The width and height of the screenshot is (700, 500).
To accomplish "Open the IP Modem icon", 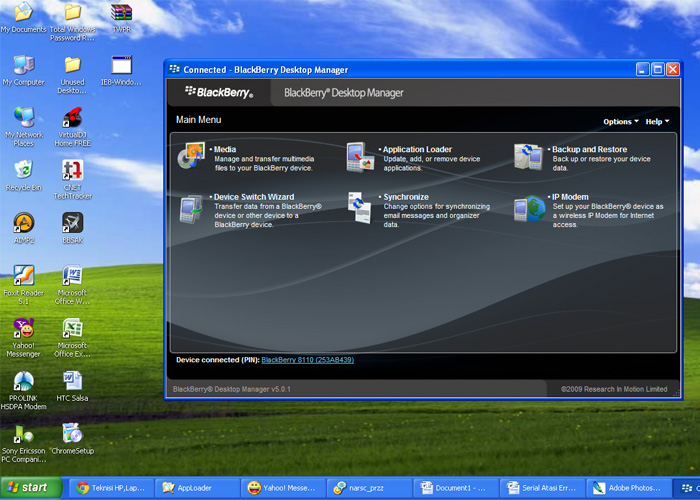I will (x=528, y=207).
